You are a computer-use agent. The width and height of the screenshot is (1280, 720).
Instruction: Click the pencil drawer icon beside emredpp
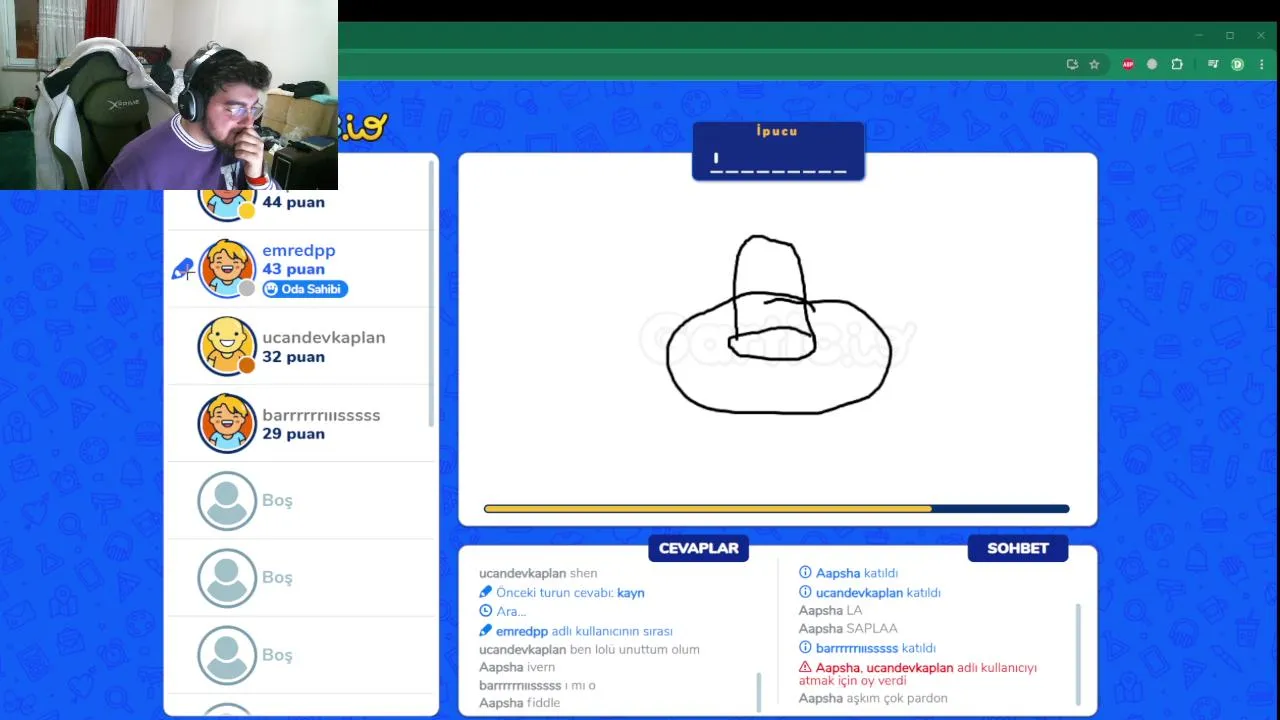coord(182,269)
